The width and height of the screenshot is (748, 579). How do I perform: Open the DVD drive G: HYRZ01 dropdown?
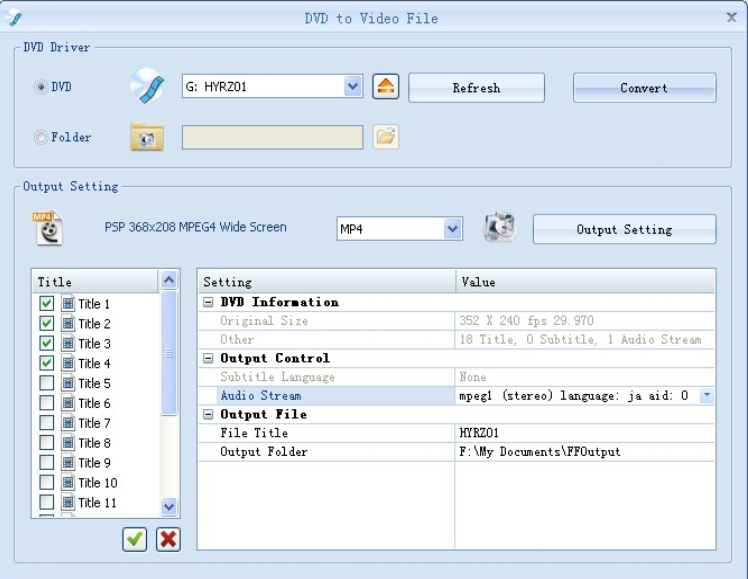pos(353,86)
